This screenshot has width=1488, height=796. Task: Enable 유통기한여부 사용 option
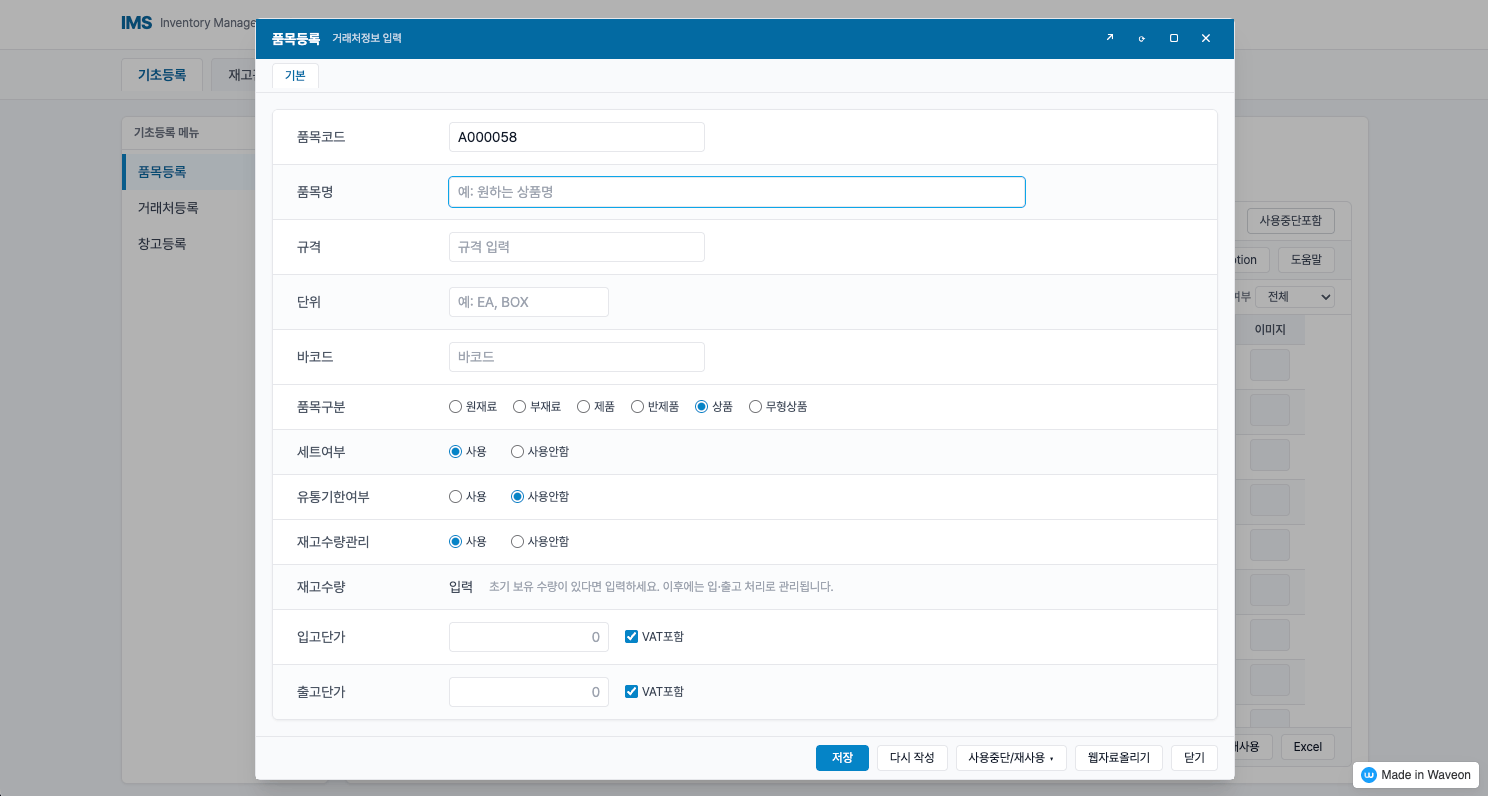456,497
